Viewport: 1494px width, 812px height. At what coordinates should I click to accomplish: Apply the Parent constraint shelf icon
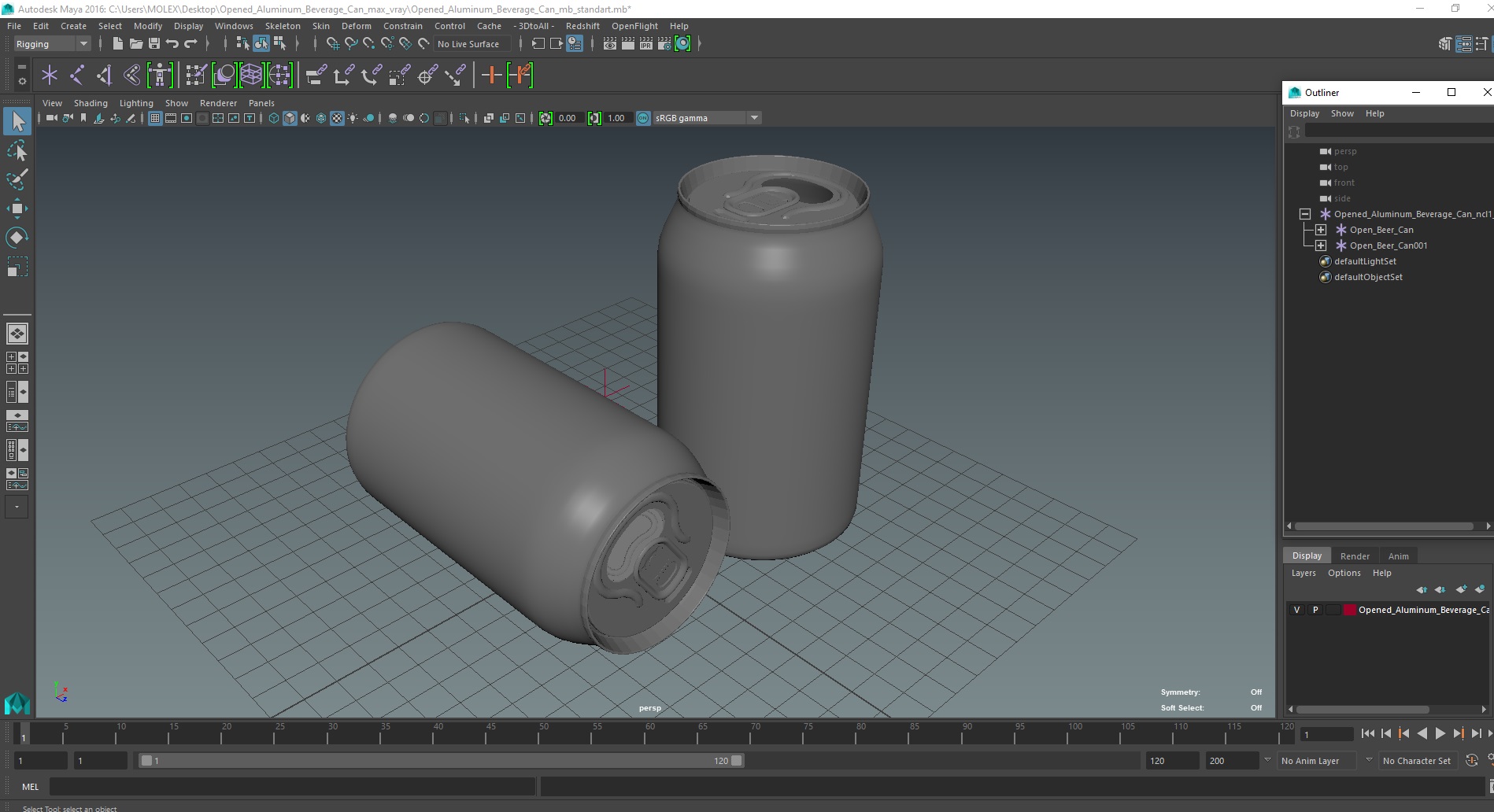tap(316, 76)
